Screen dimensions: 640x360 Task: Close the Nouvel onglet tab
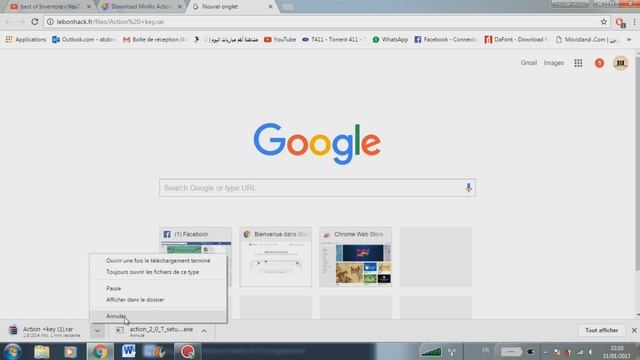[x=270, y=7]
